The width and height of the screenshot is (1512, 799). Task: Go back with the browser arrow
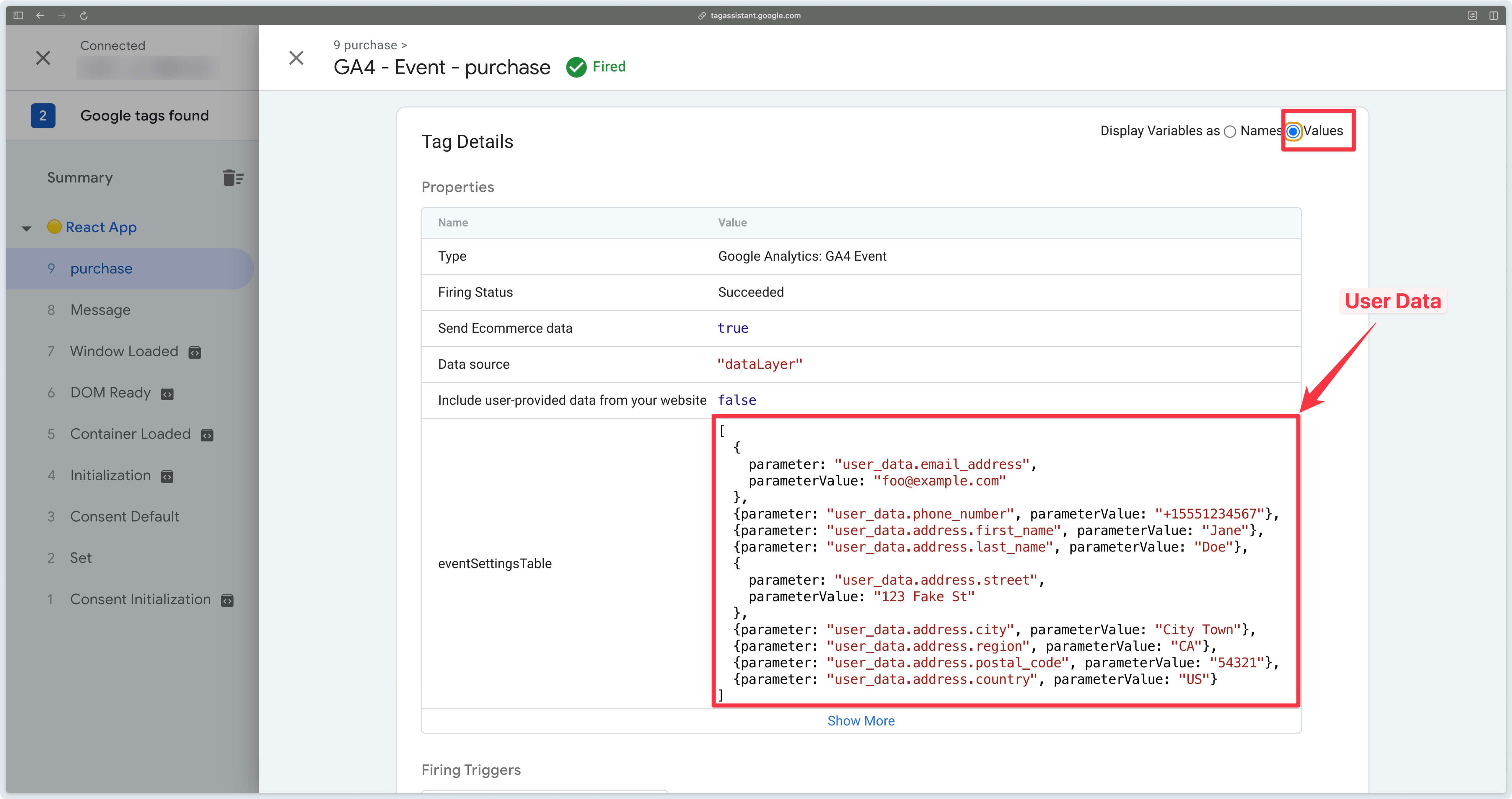(x=40, y=15)
